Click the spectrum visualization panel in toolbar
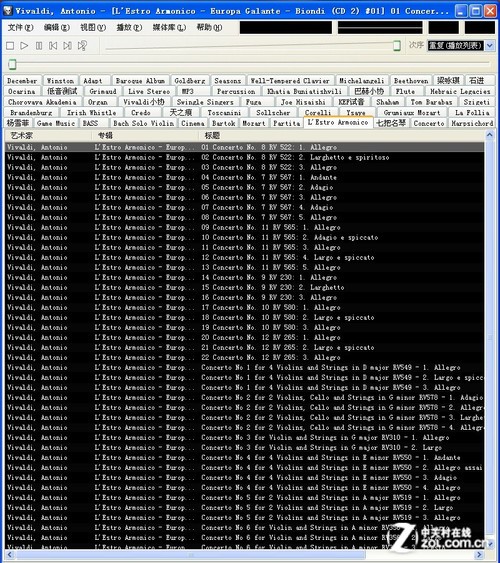Image resolution: width=500 pixels, height=563 pixels. click(286, 28)
